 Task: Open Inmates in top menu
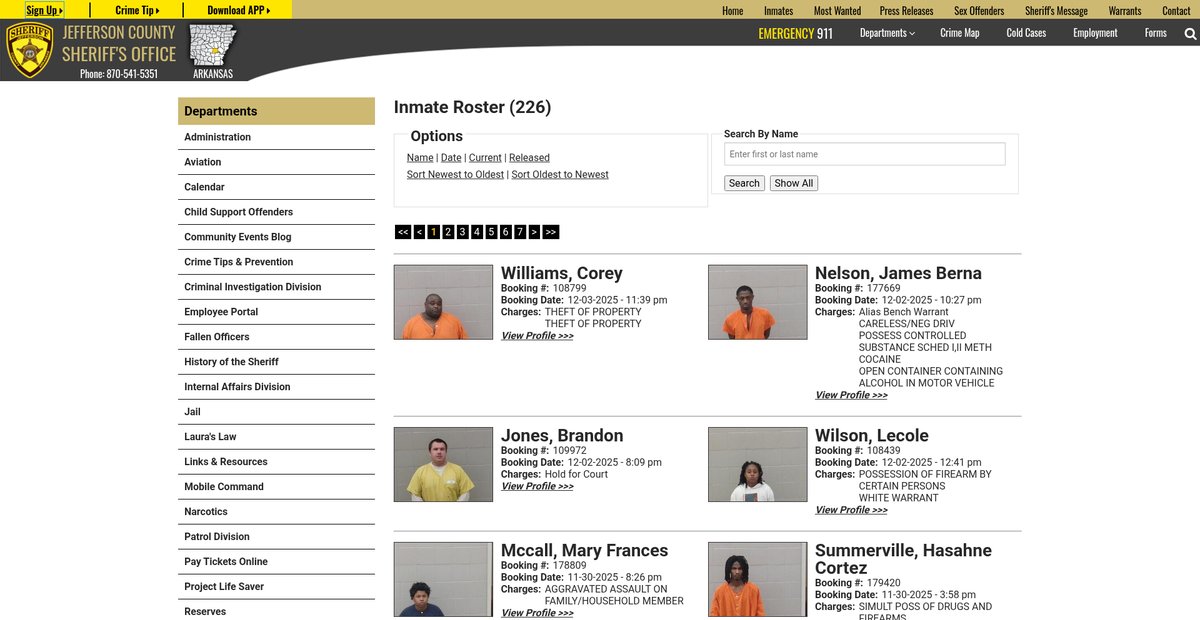click(x=779, y=11)
